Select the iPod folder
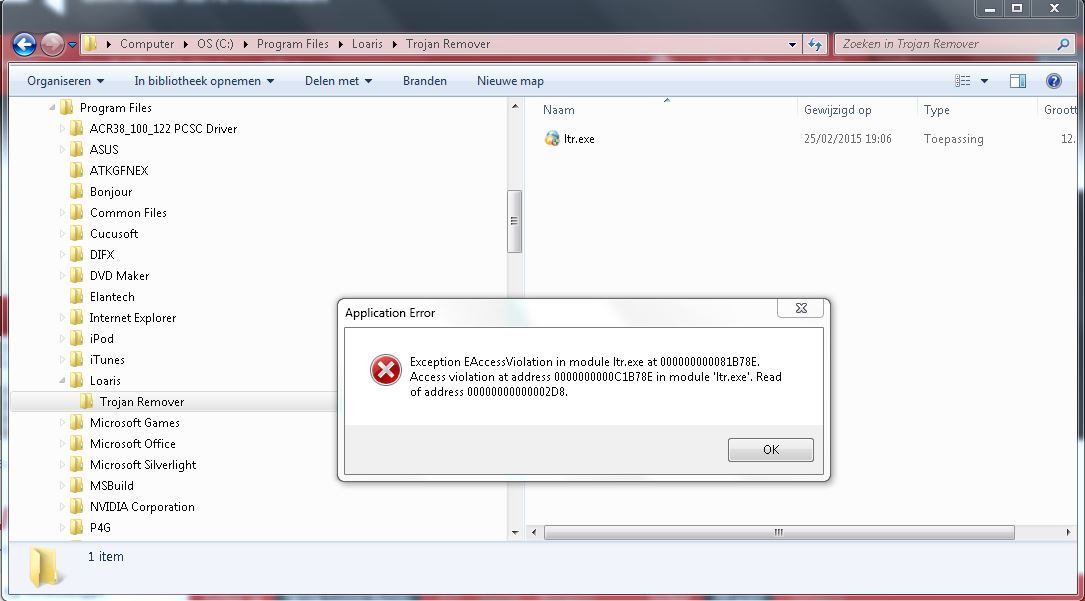This screenshot has width=1085, height=601. pos(101,339)
